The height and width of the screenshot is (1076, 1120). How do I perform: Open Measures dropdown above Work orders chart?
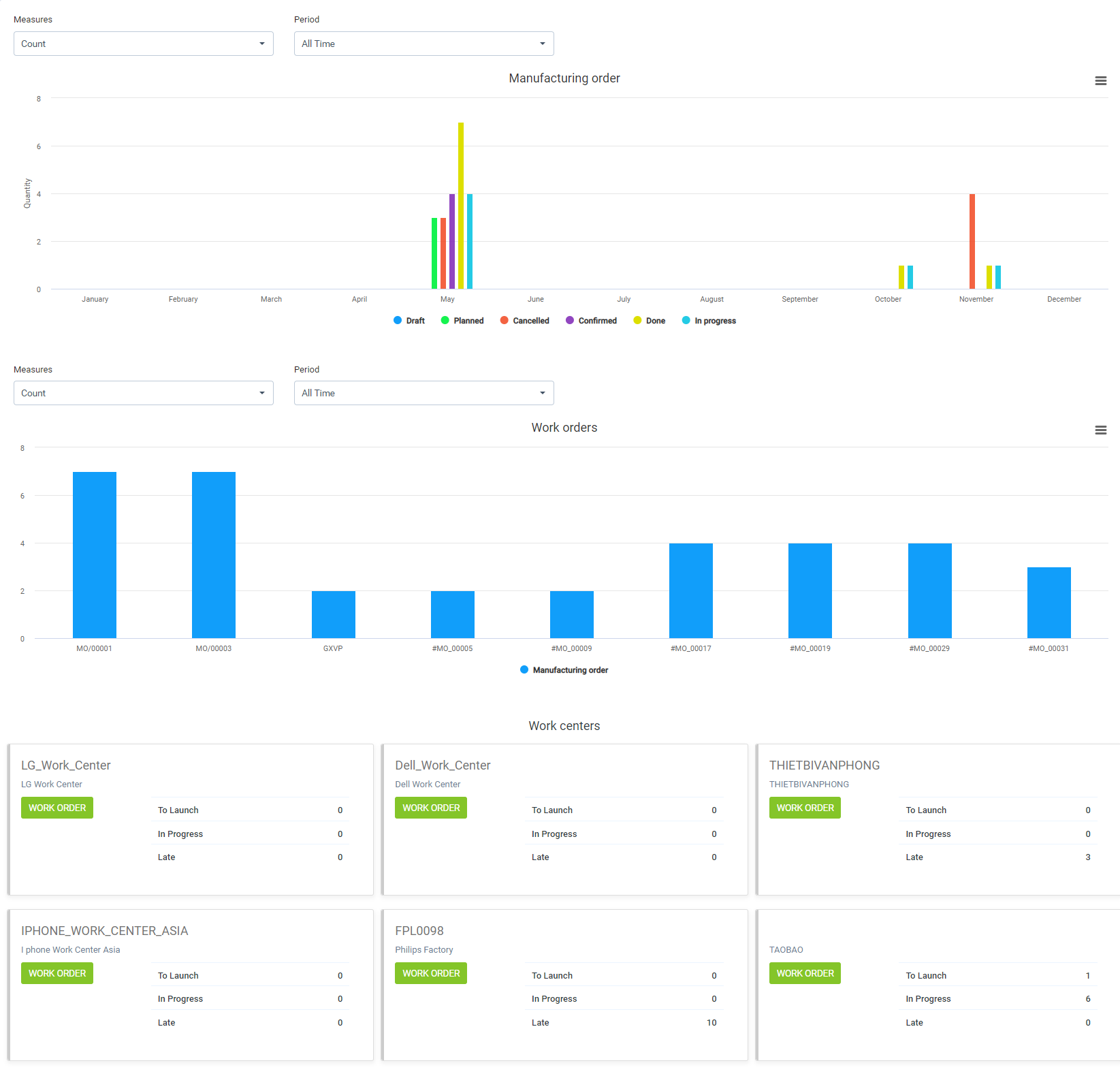(x=144, y=393)
